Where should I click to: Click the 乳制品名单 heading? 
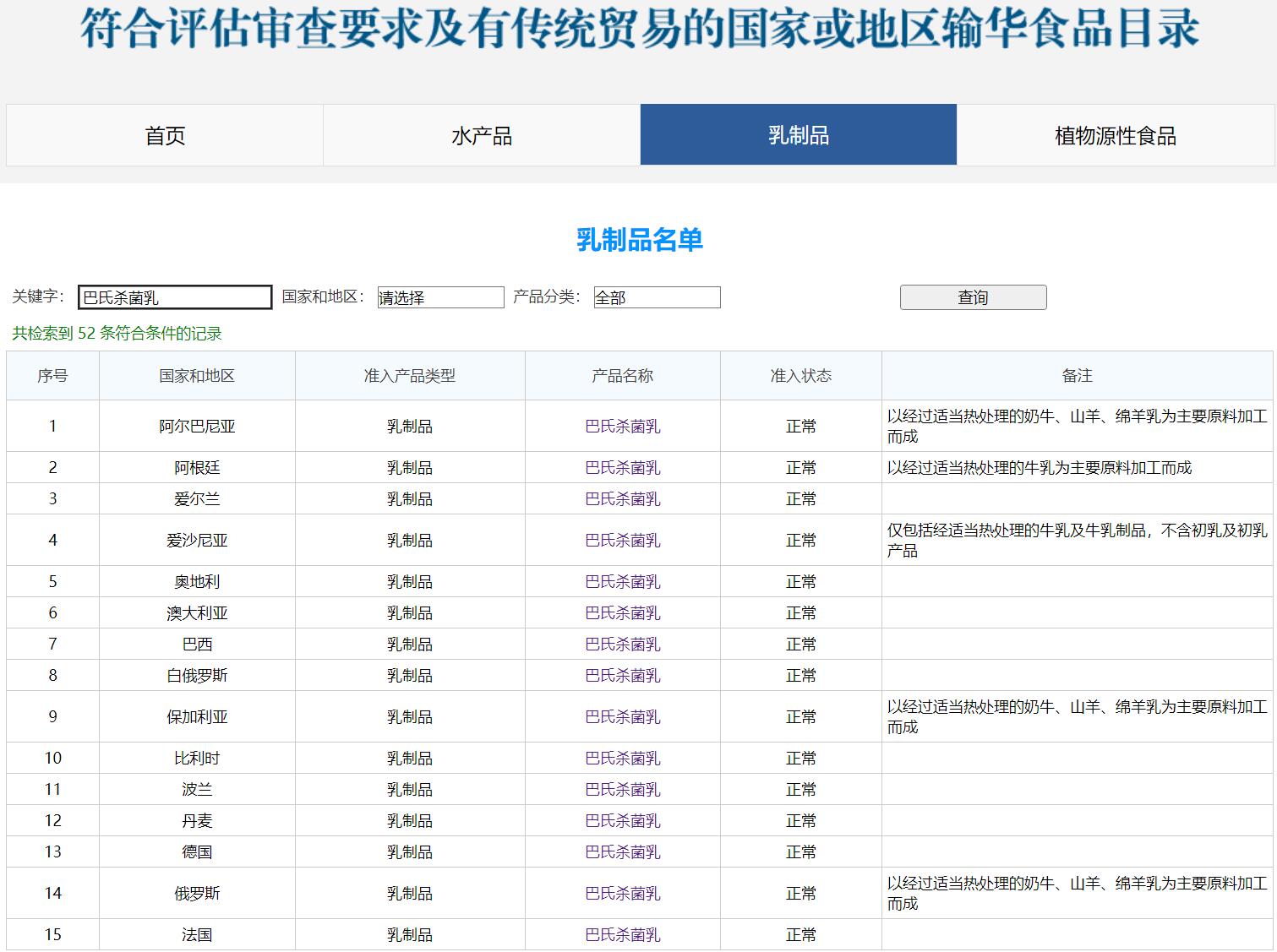click(x=639, y=240)
